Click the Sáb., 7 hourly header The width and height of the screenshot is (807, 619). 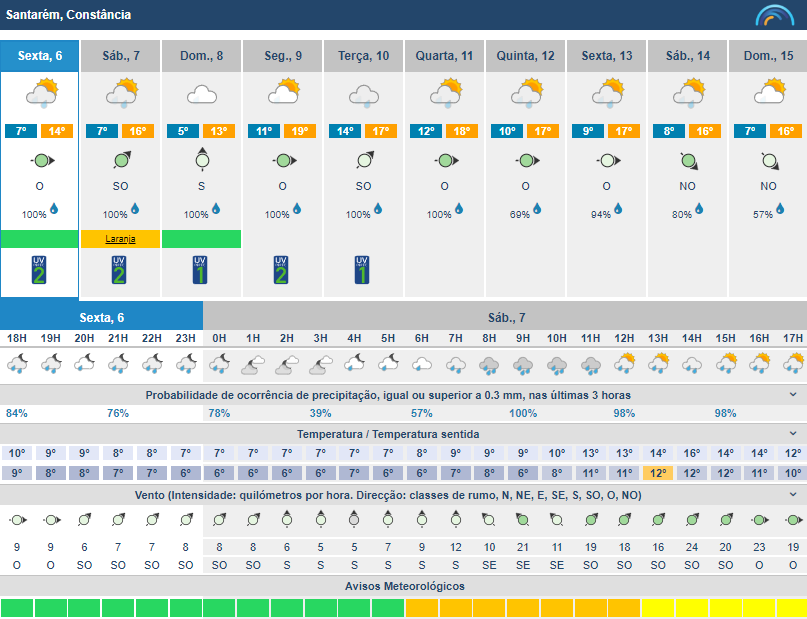point(506,317)
